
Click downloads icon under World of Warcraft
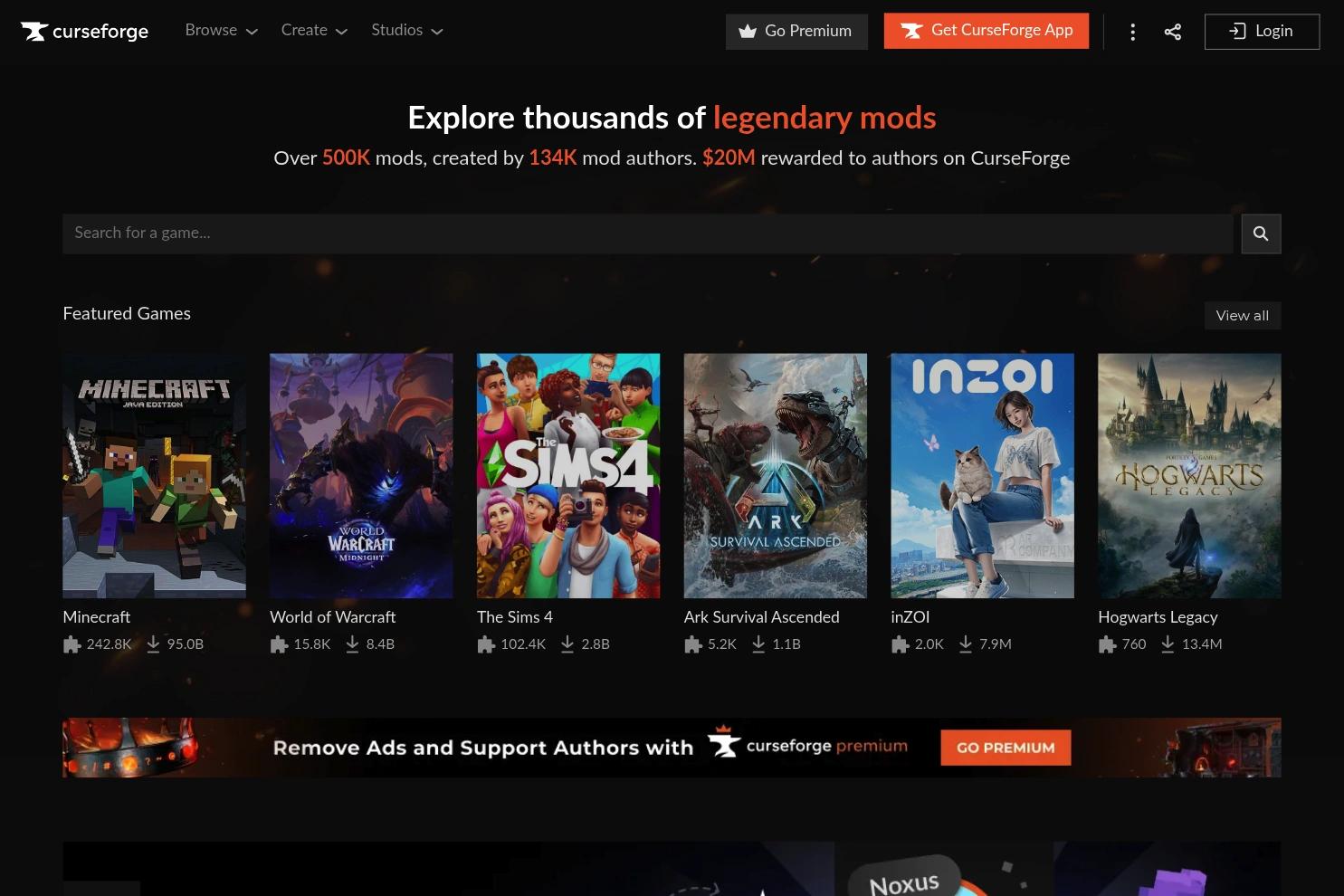352,643
